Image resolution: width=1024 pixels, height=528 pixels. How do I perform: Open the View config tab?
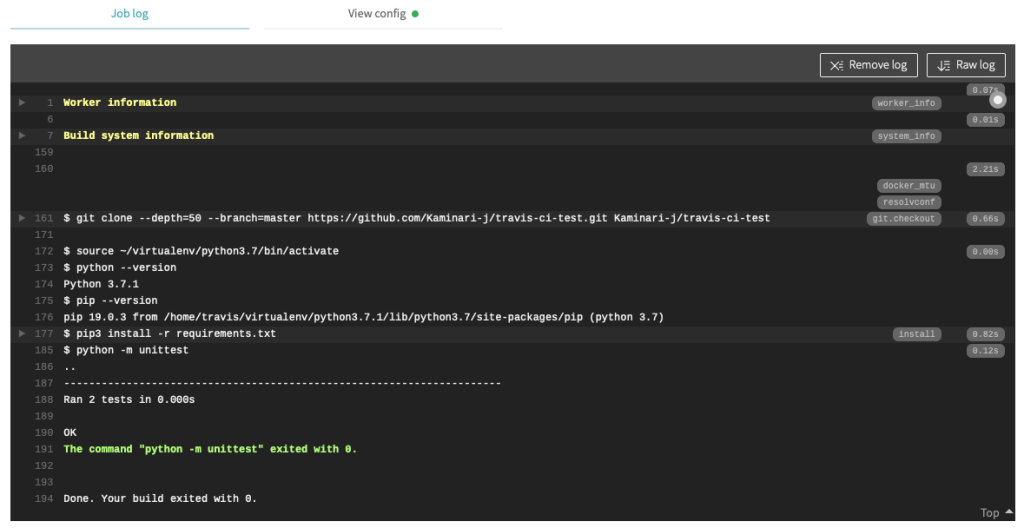[x=383, y=14]
